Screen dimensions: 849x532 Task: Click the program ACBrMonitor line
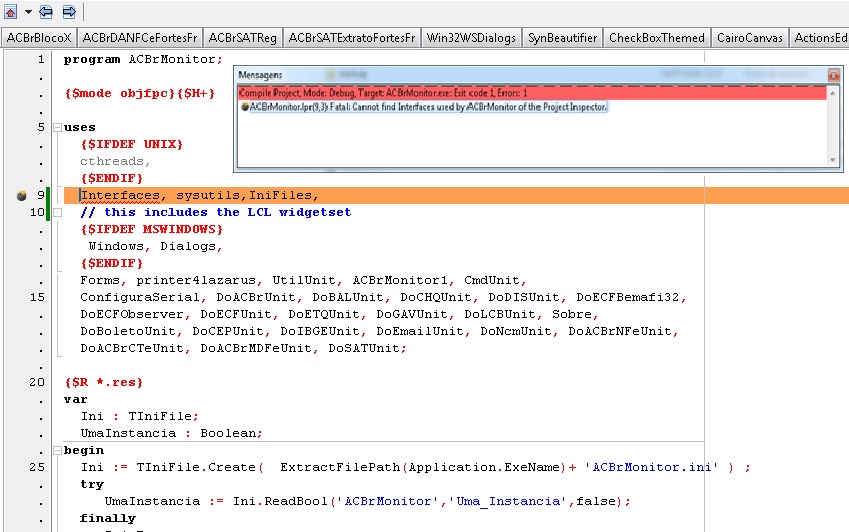coord(143,60)
